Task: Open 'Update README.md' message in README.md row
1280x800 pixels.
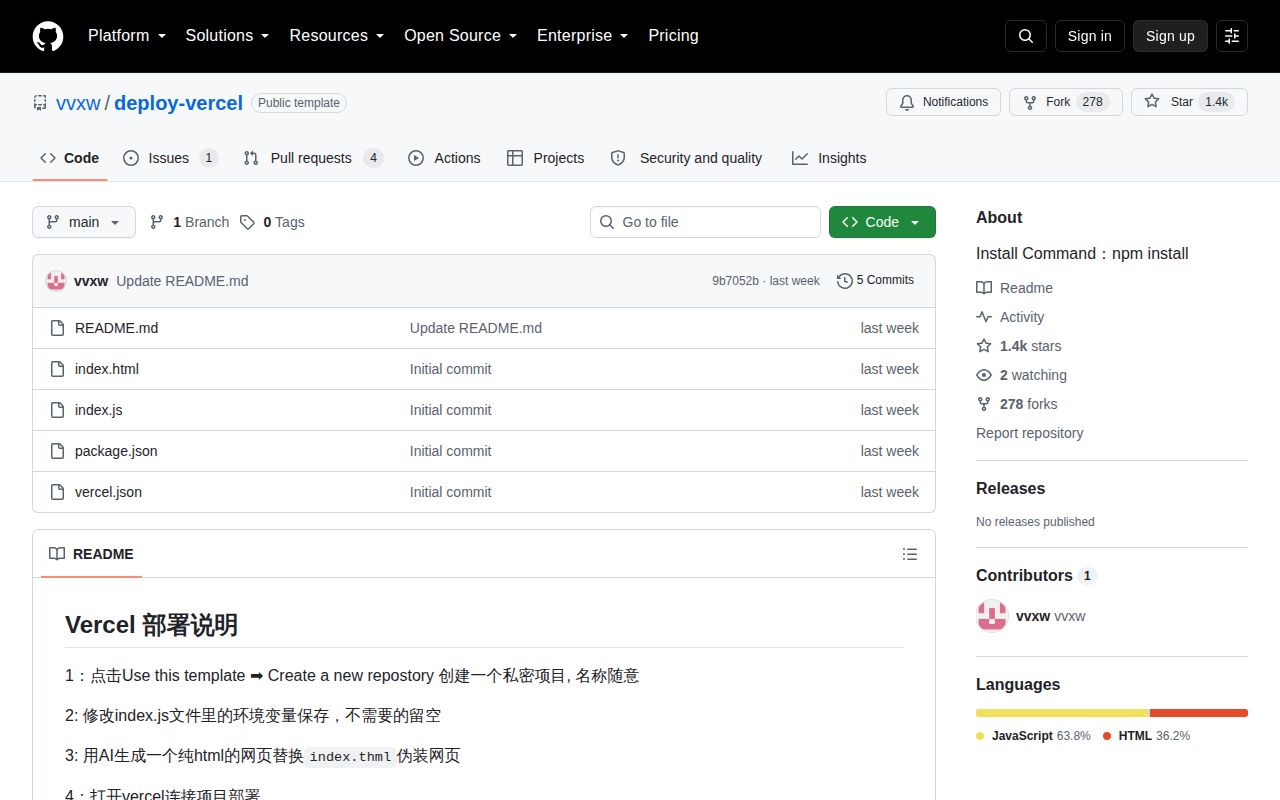Action: pos(476,328)
